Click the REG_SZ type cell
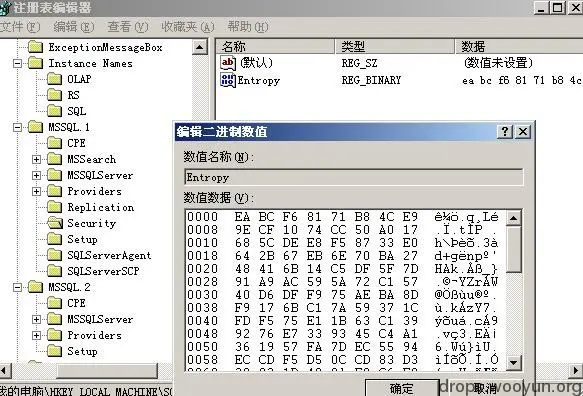The height and width of the screenshot is (396, 583). [359, 63]
